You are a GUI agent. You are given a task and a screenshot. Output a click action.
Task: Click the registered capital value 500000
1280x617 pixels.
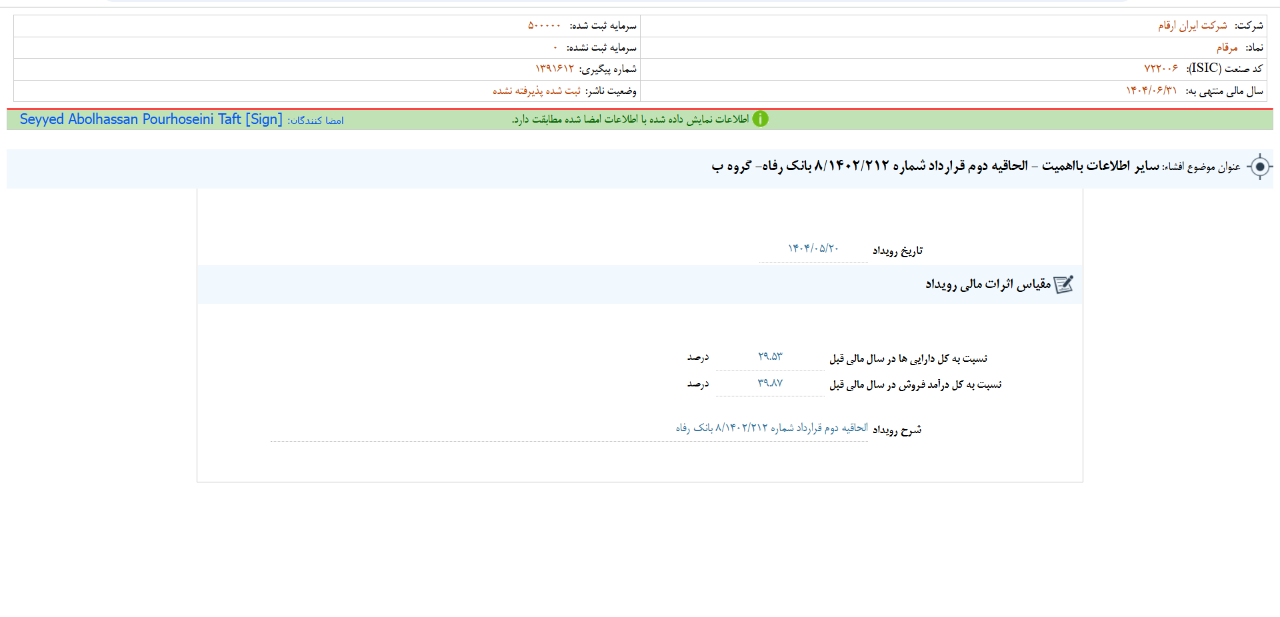(544, 26)
